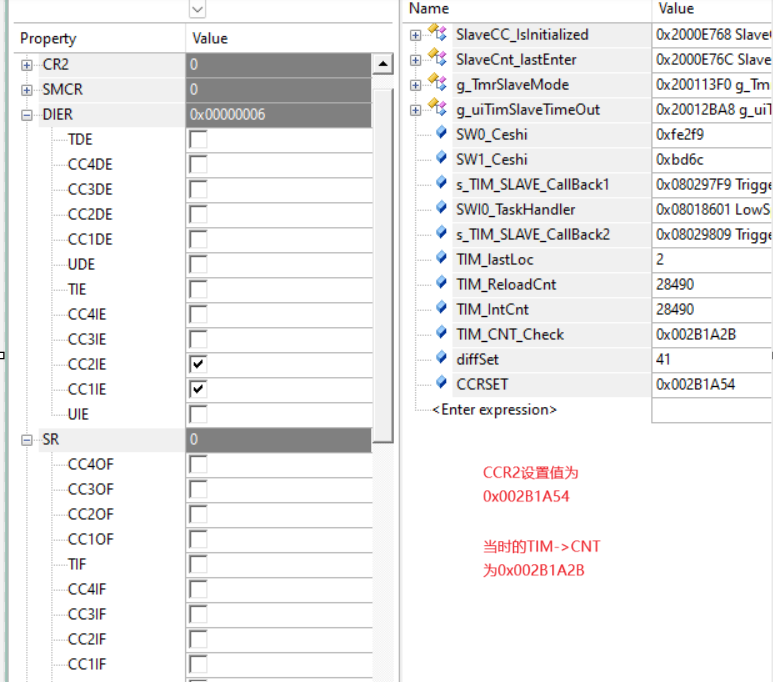This screenshot has width=773, height=682.
Task: Click the diffSet watch icon
Action: pos(441,358)
